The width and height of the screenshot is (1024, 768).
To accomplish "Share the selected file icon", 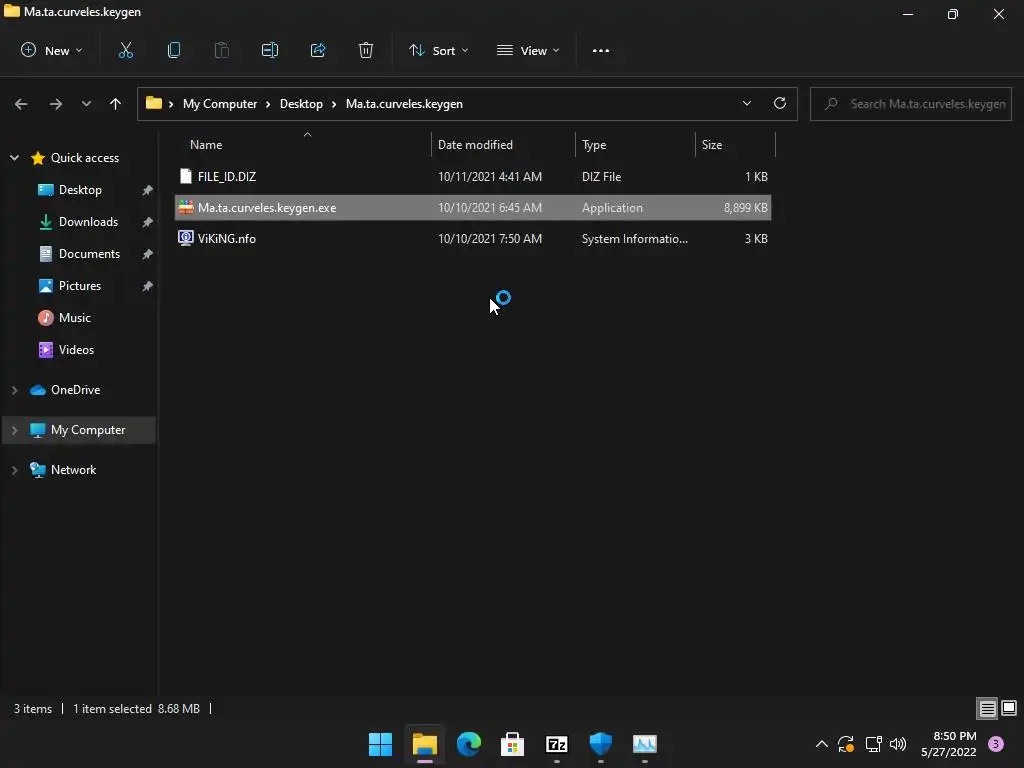I will tap(318, 50).
